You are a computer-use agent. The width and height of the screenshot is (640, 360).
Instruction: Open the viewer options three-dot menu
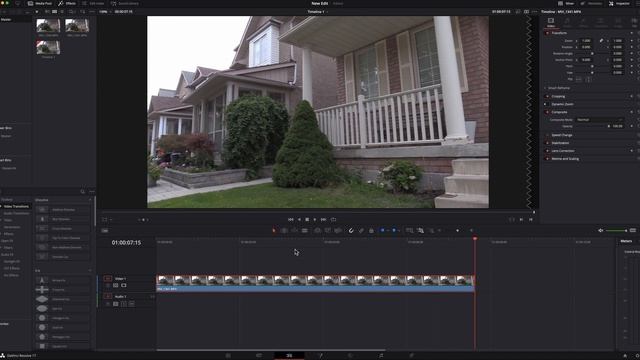534,12
